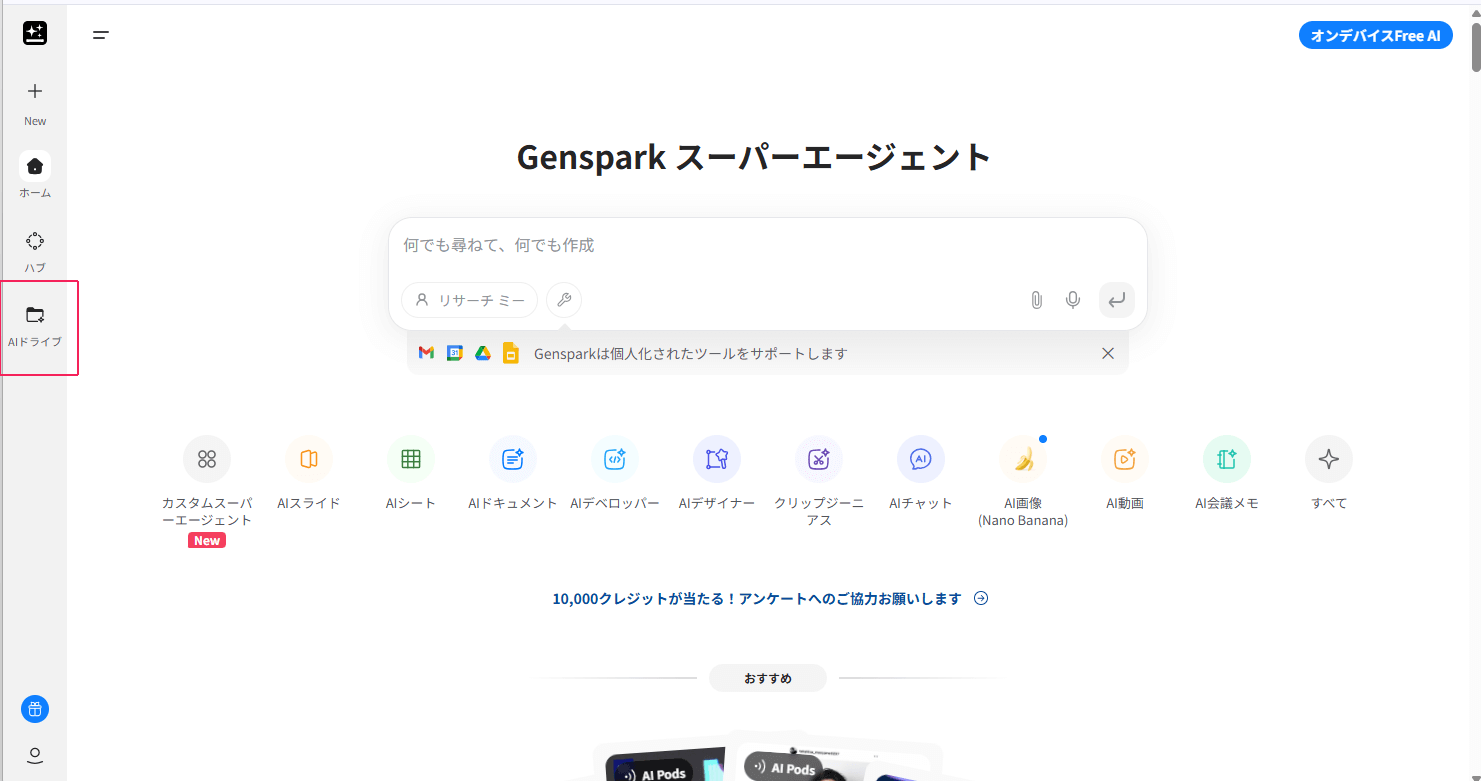1481x781 pixels.
Task: Go to Home (ホーム) in sidebar
Action: pyautogui.click(x=35, y=167)
